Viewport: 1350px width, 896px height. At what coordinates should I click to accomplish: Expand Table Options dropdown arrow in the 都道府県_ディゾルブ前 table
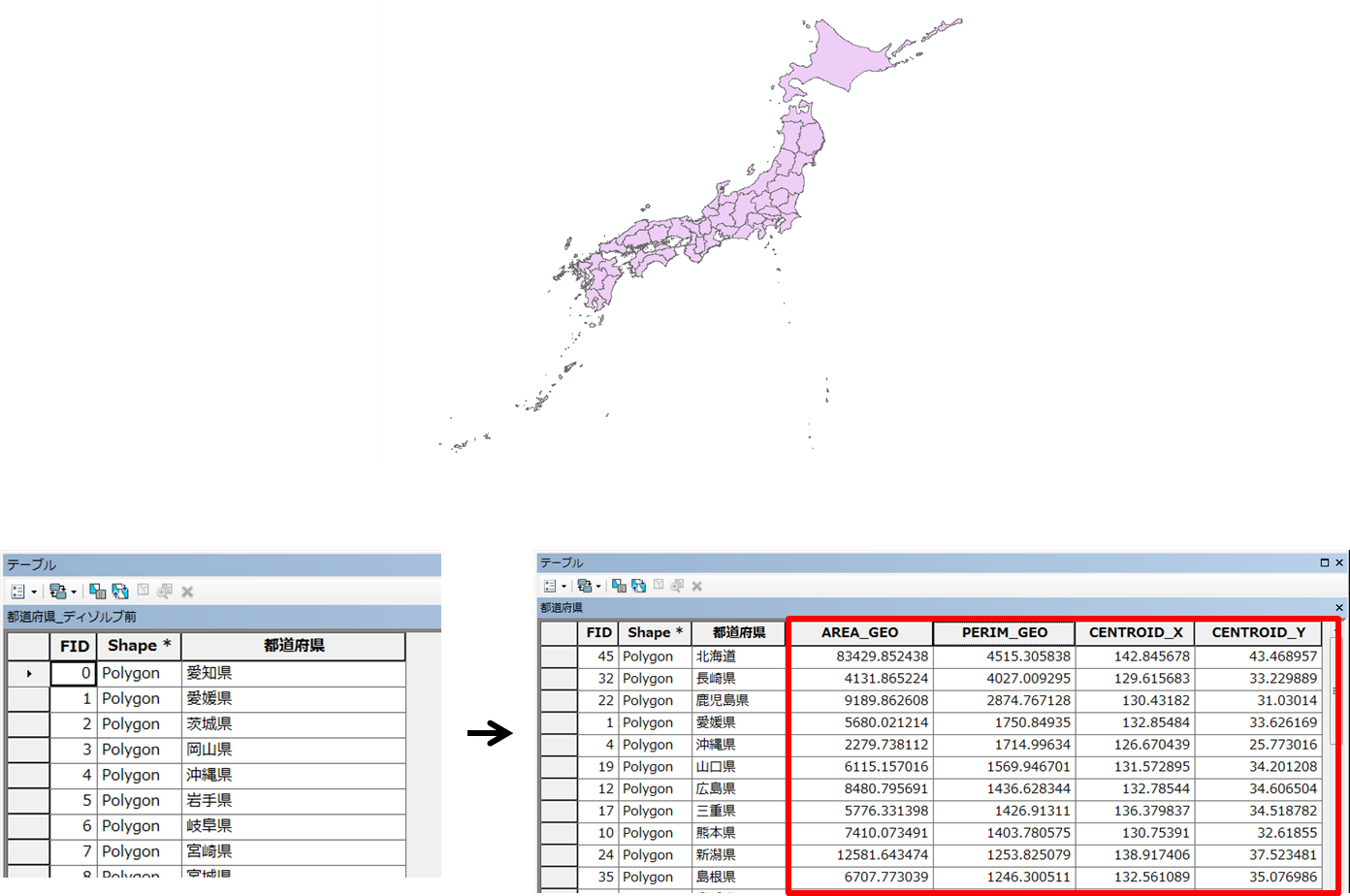pos(34,592)
